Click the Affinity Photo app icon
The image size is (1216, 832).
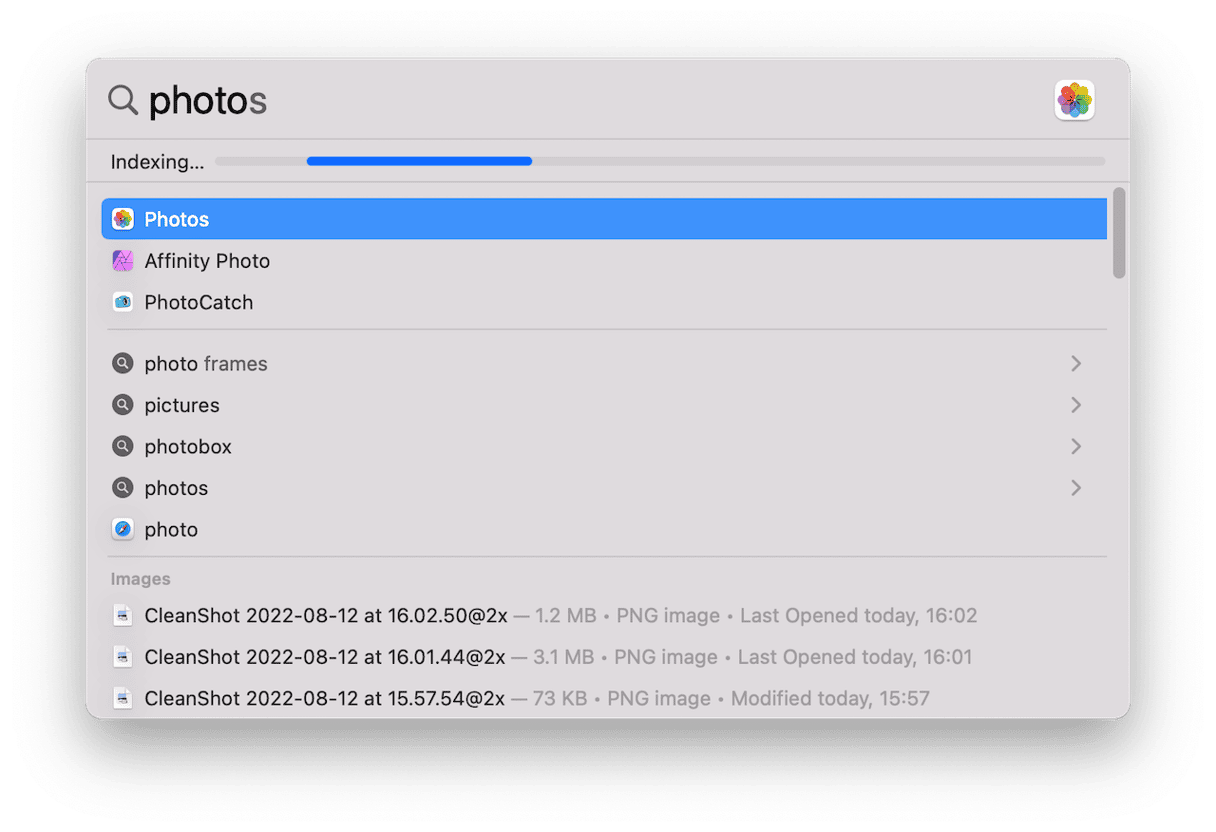[x=123, y=261]
